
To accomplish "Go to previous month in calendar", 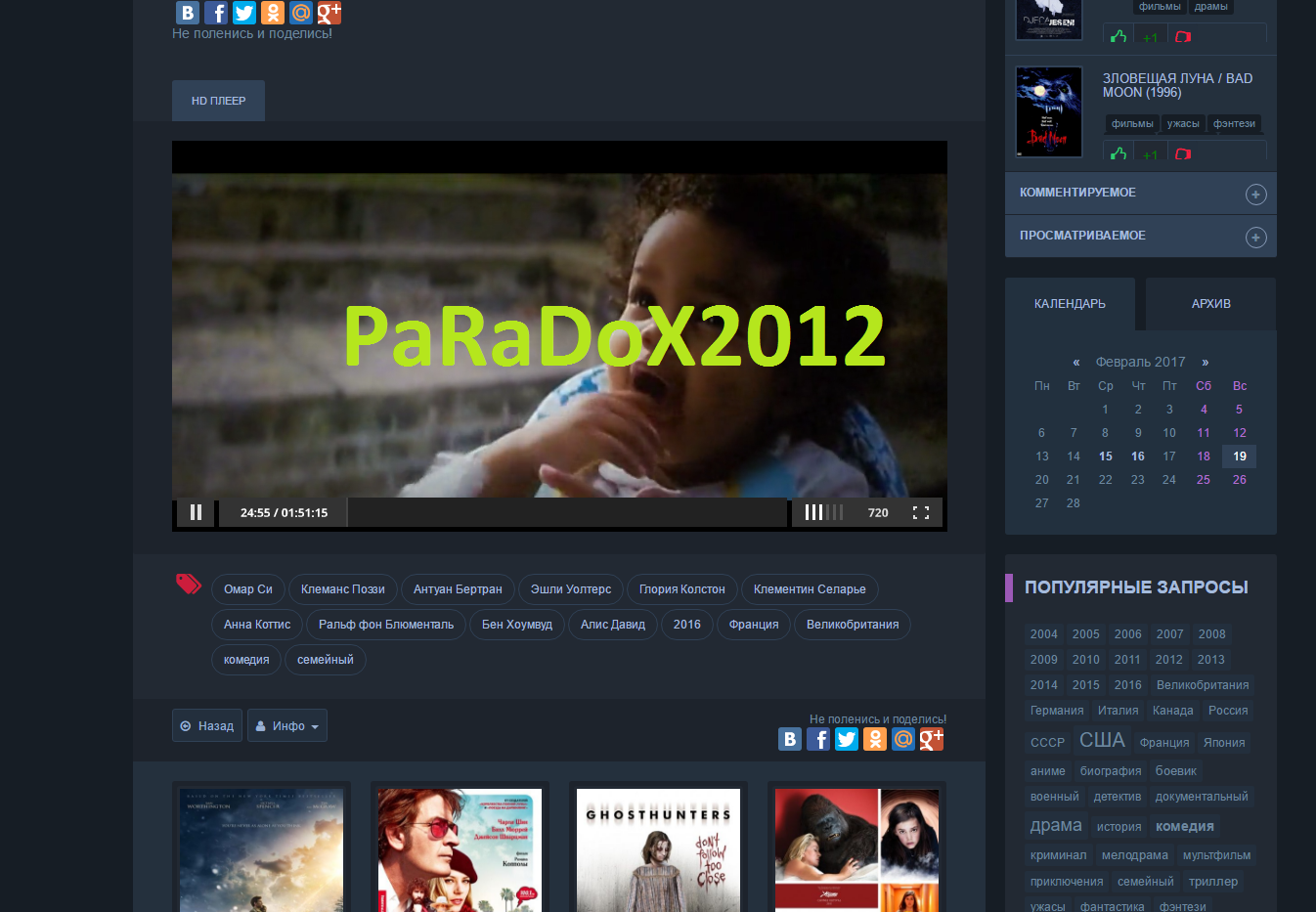I will pos(1076,362).
